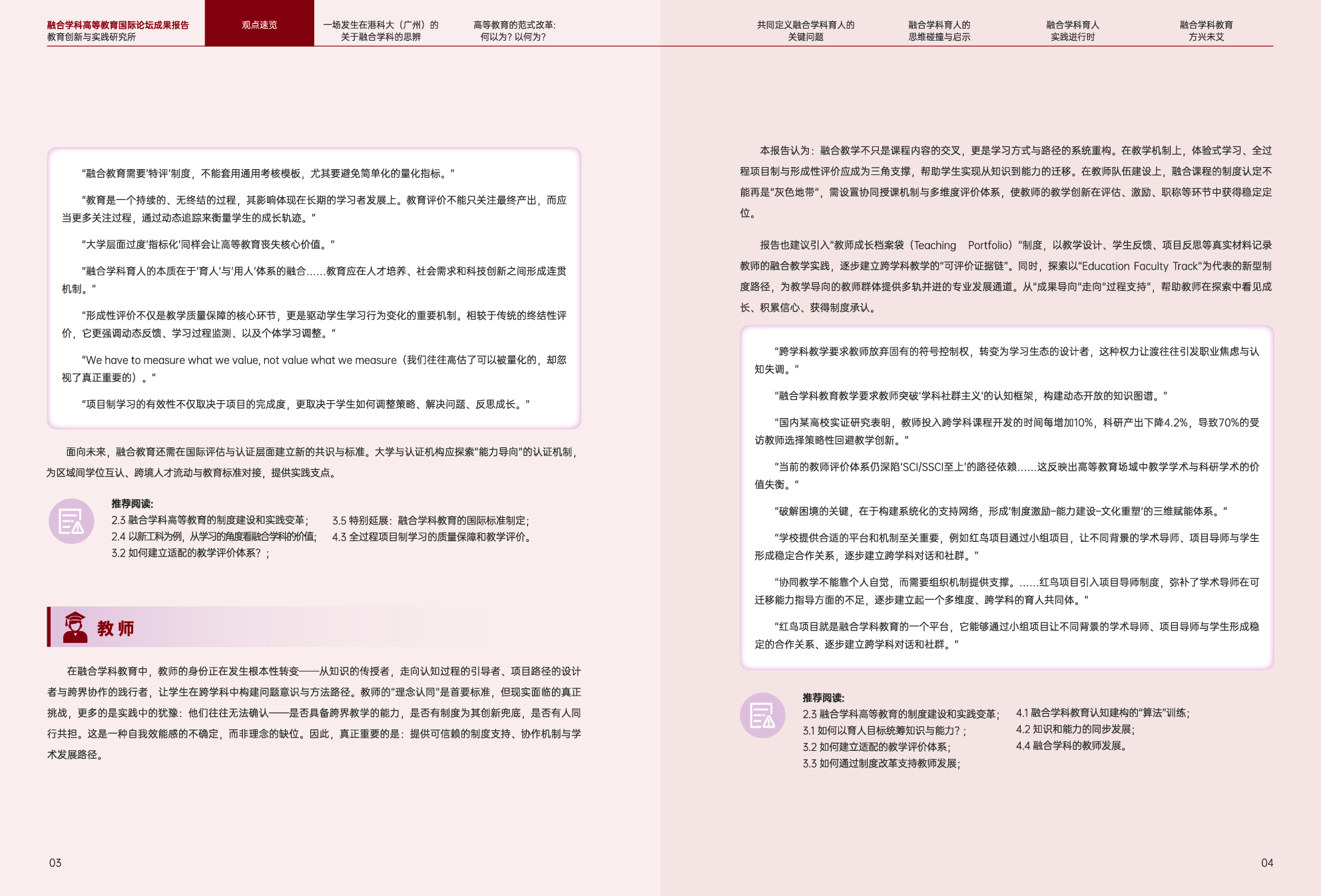
Task: Click quote beginning "红鸟项目就是融合学科教育
Action: pos(1007,635)
